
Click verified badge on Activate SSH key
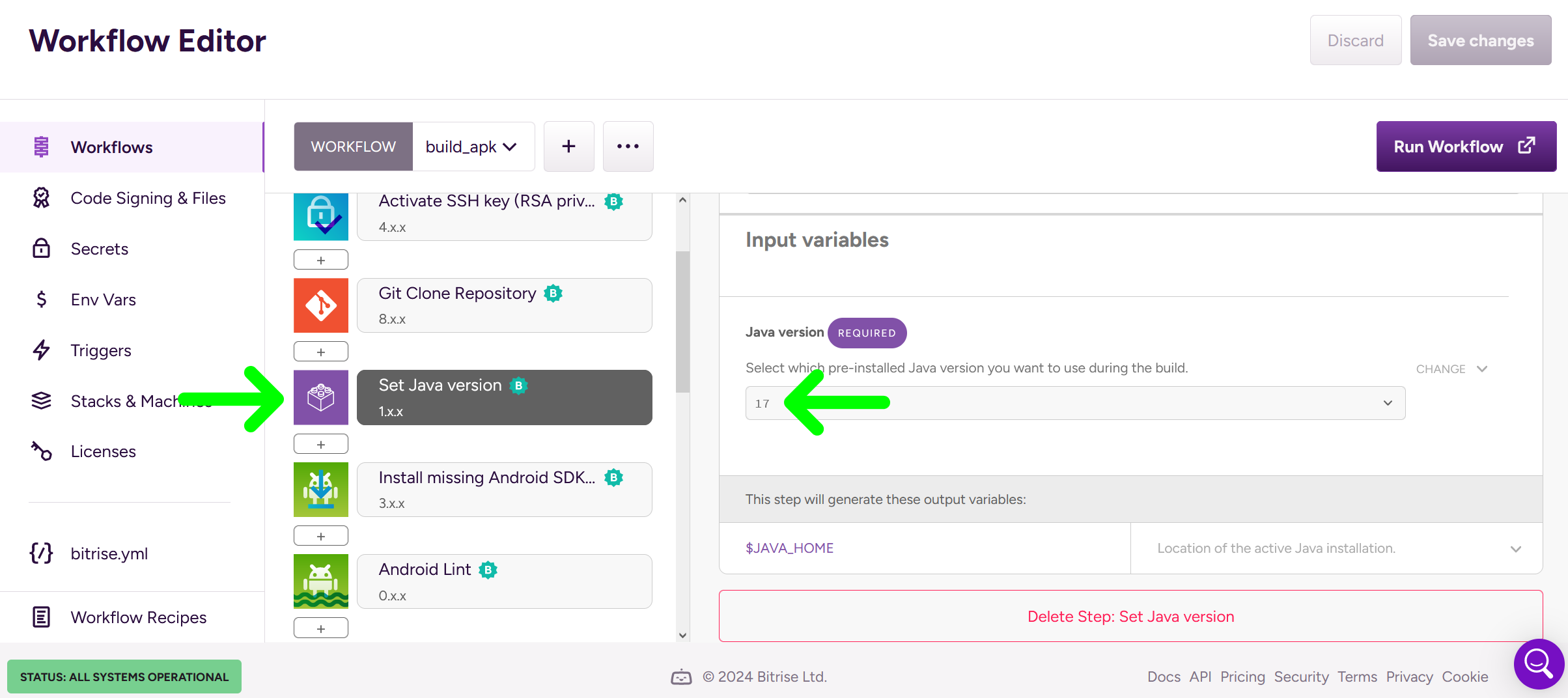pyautogui.click(x=613, y=201)
